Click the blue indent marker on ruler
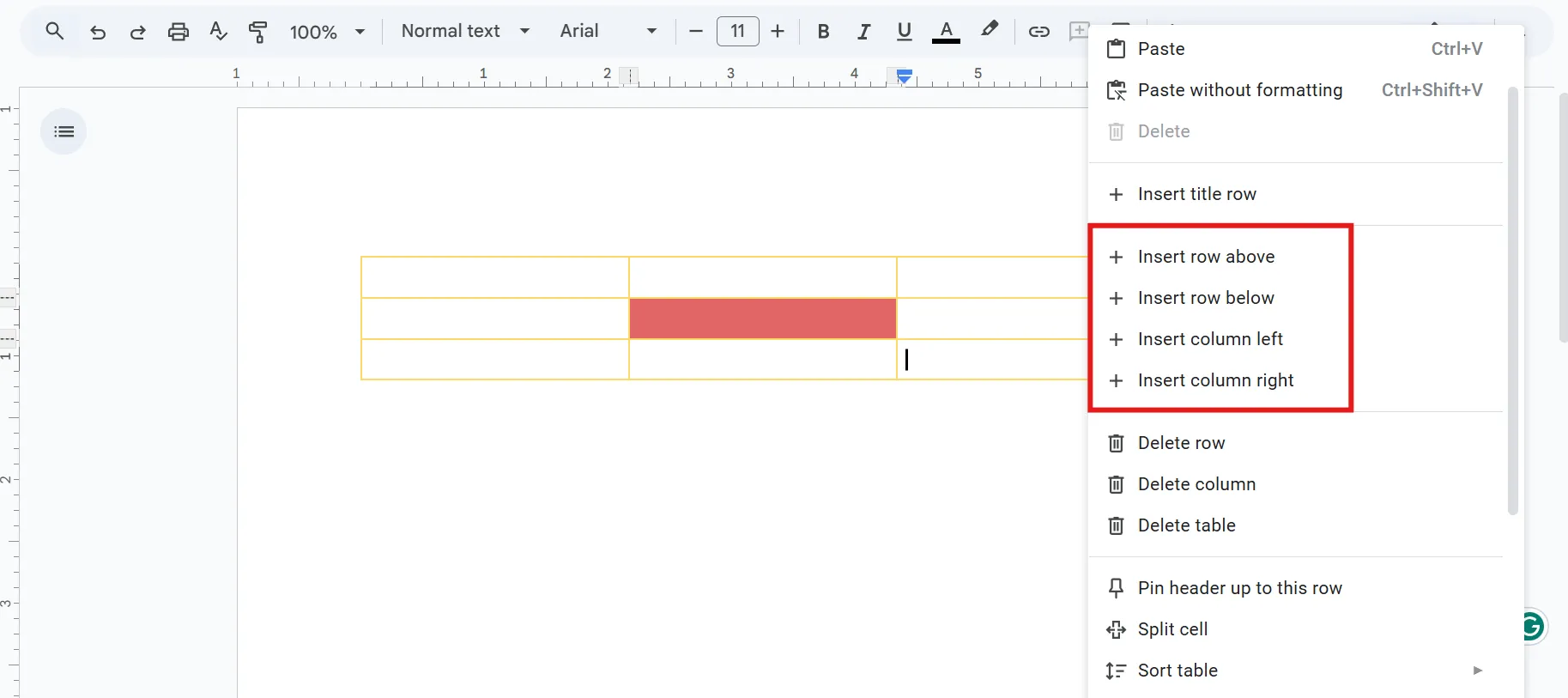This screenshot has width=1568, height=698. click(x=904, y=76)
